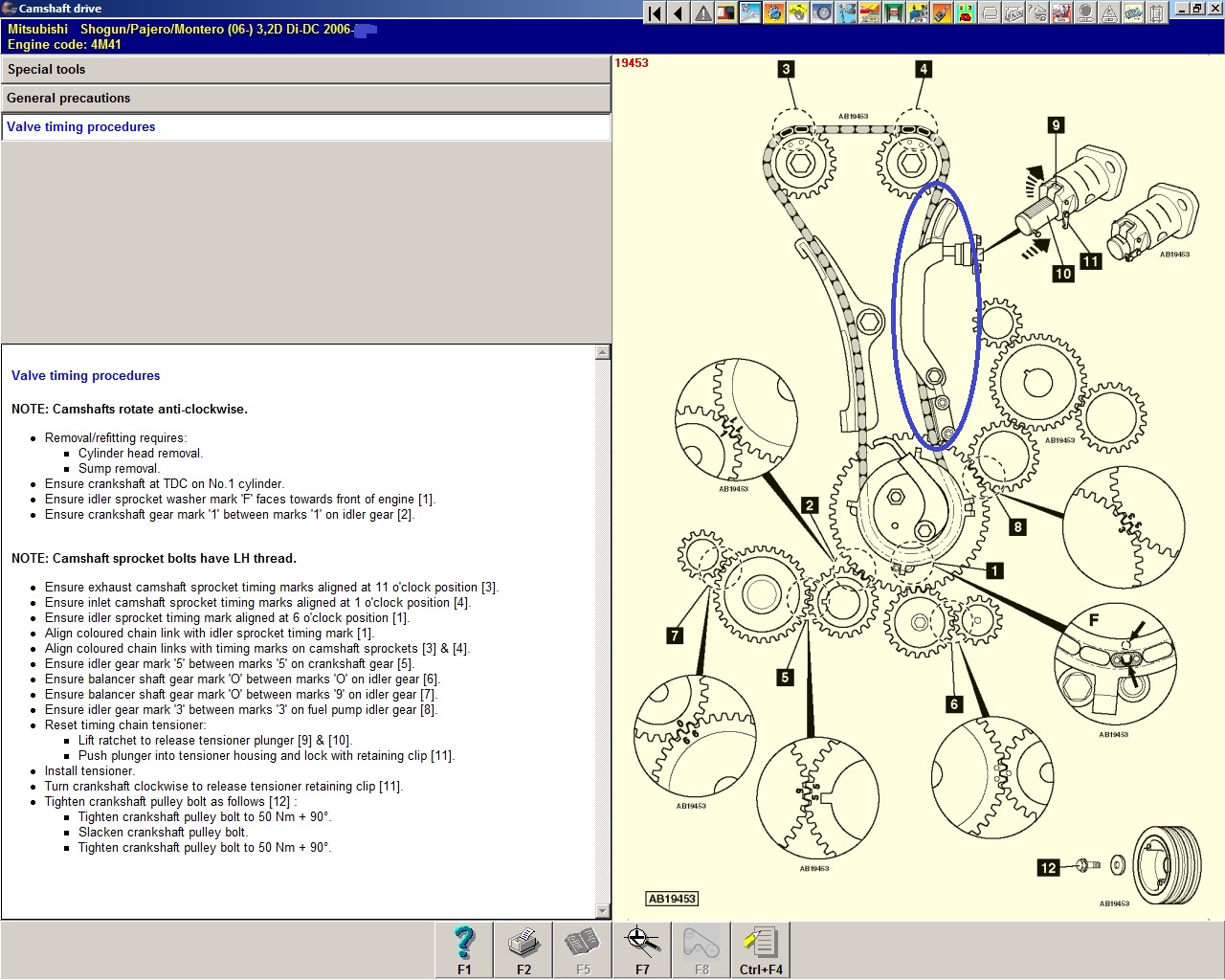Print the page with the F2 printer button
The image size is (1225, 980).
point(523,949)
